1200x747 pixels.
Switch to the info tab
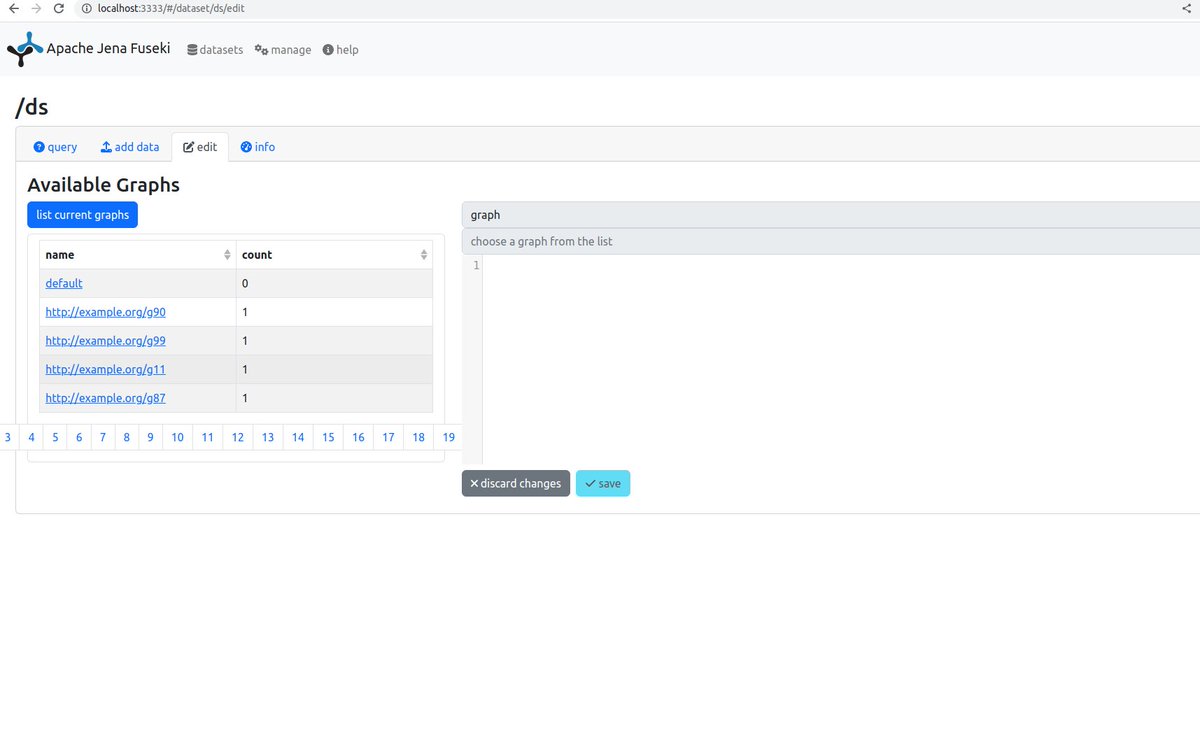click(258, 147)
